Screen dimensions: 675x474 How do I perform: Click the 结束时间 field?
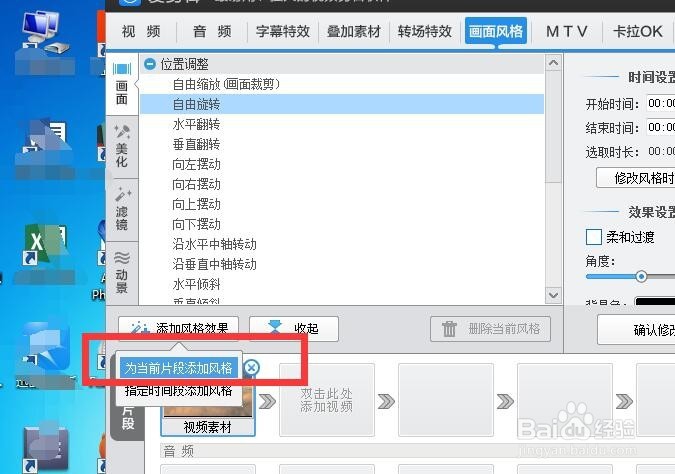click(661, 127)
